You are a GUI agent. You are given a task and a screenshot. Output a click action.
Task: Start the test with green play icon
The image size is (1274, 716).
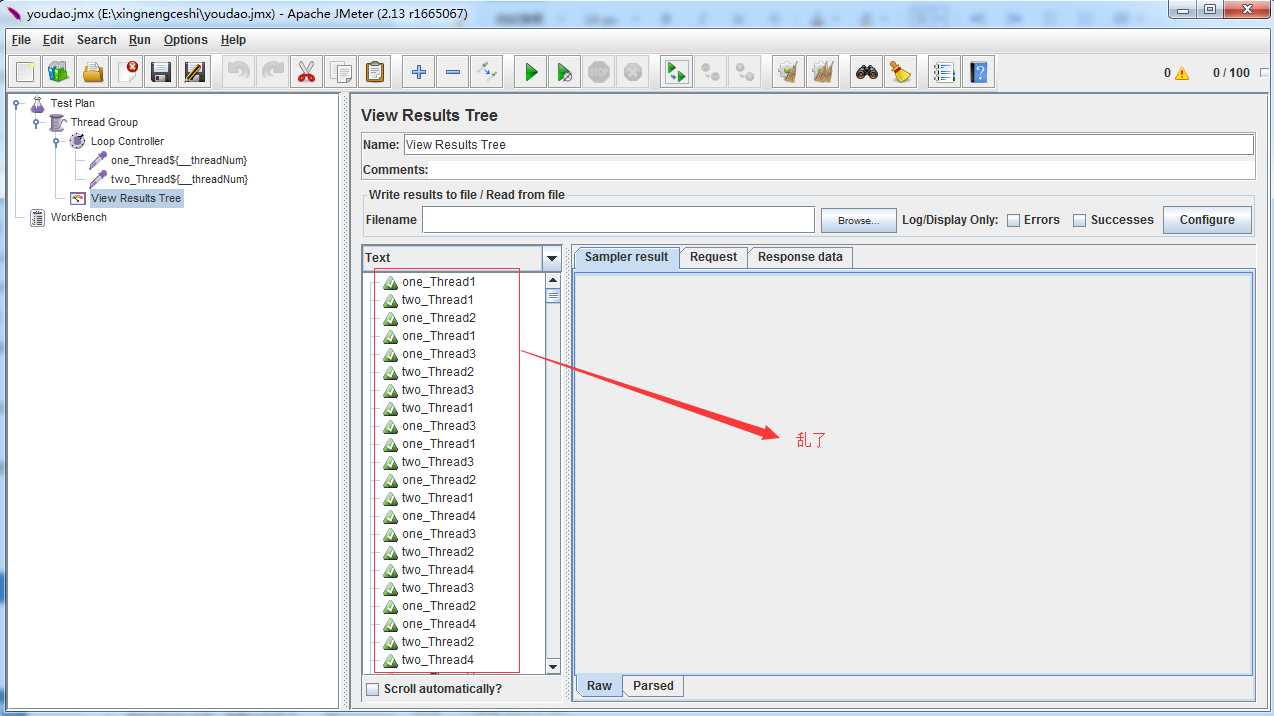click(x=531, y=72)
